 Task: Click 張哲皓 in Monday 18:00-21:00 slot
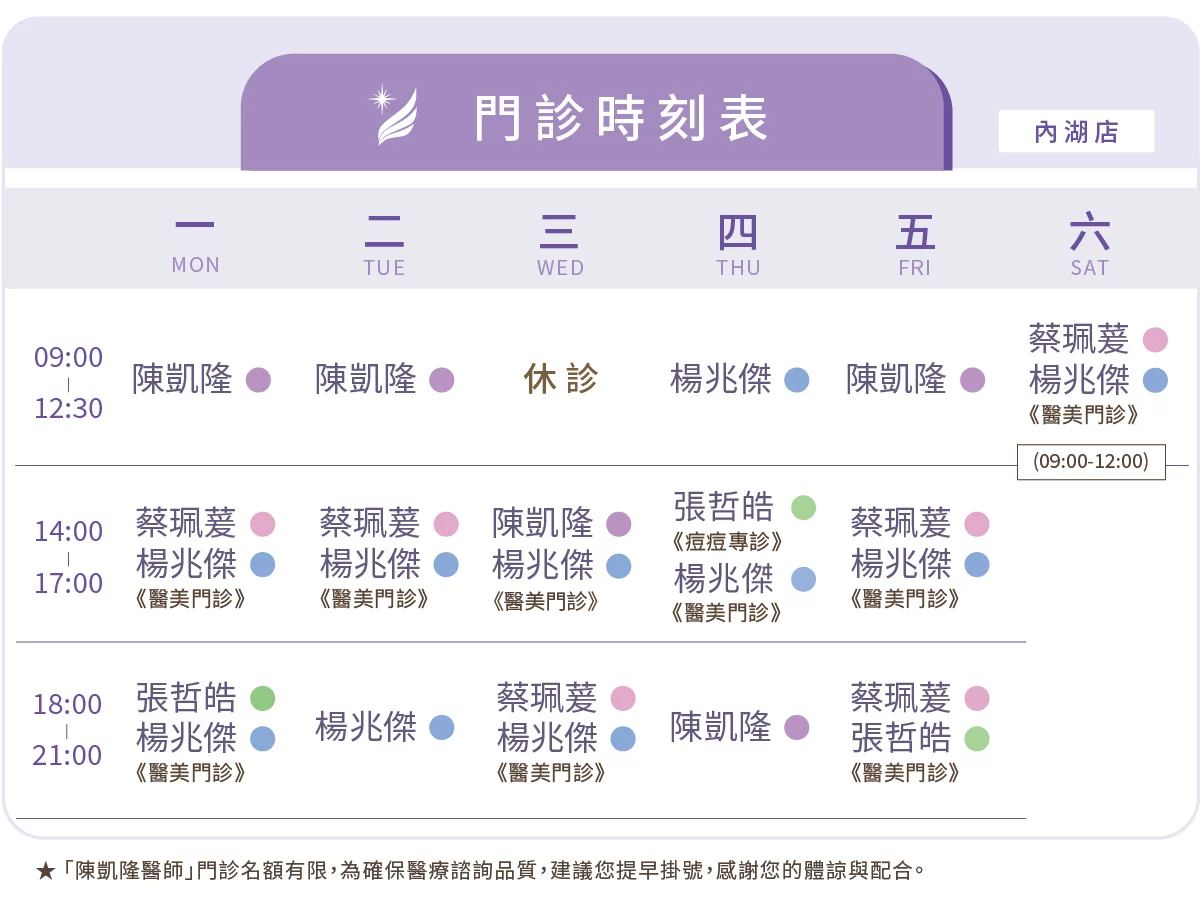click(x=186, y=697)
